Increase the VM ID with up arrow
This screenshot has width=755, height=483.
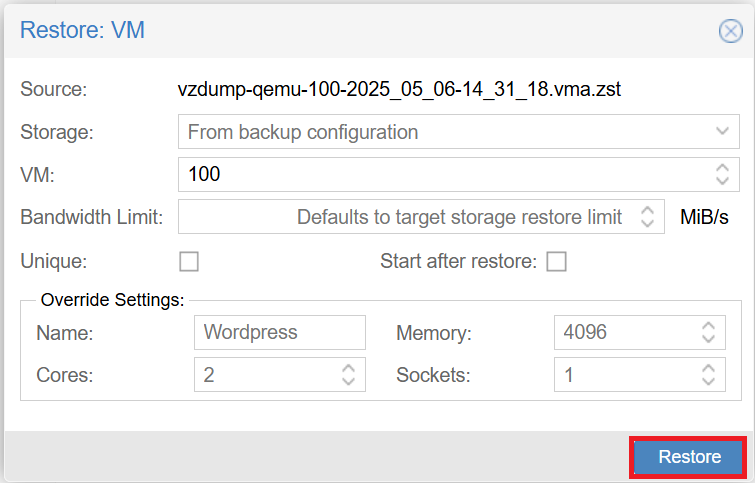[x=722, y=168]
